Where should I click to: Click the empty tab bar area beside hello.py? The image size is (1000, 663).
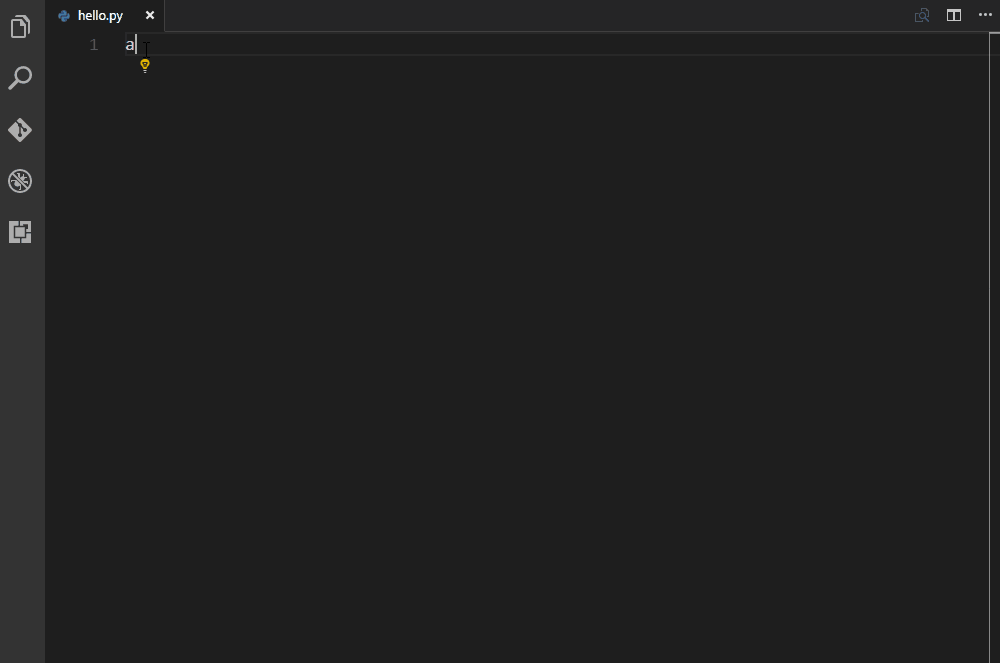[536, 15]
